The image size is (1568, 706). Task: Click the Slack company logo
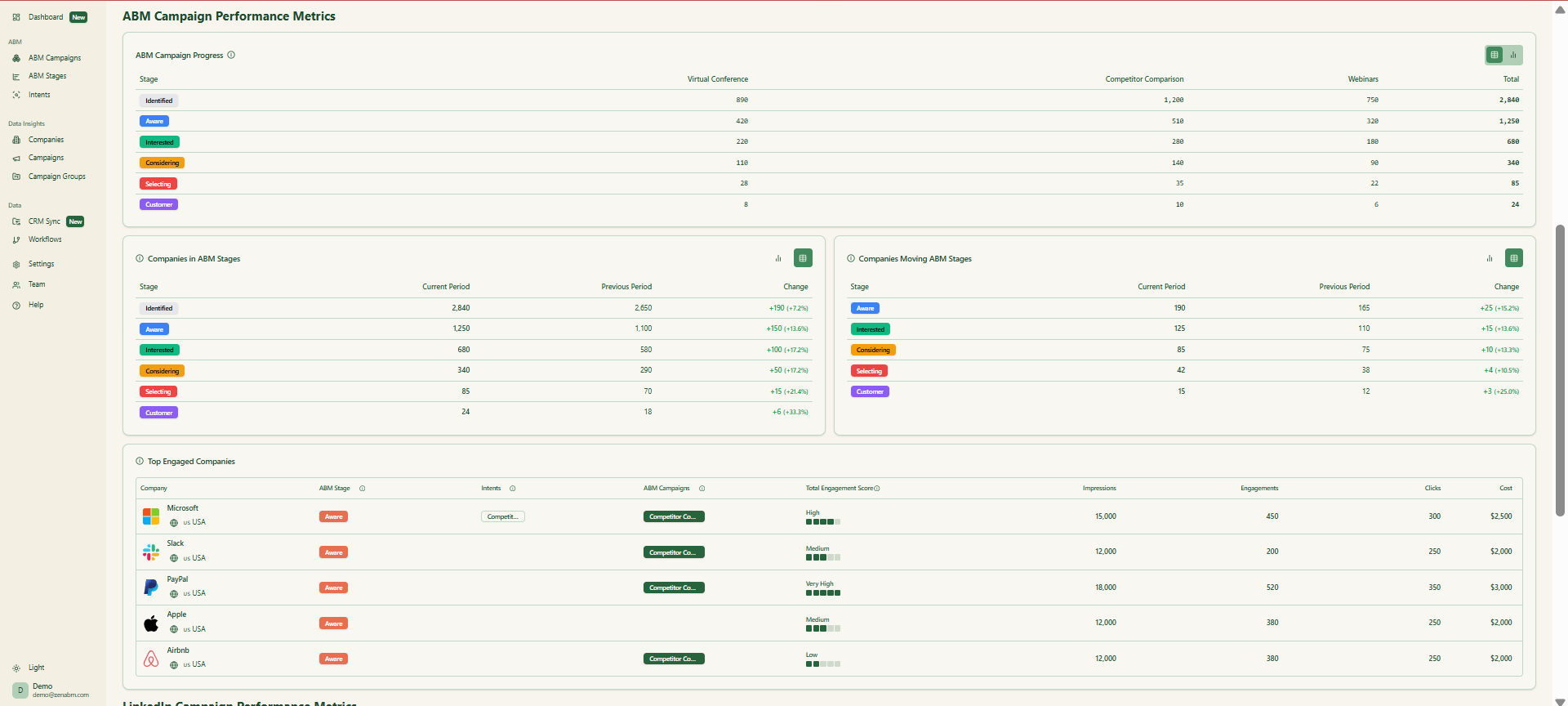[x=151, y=552]
